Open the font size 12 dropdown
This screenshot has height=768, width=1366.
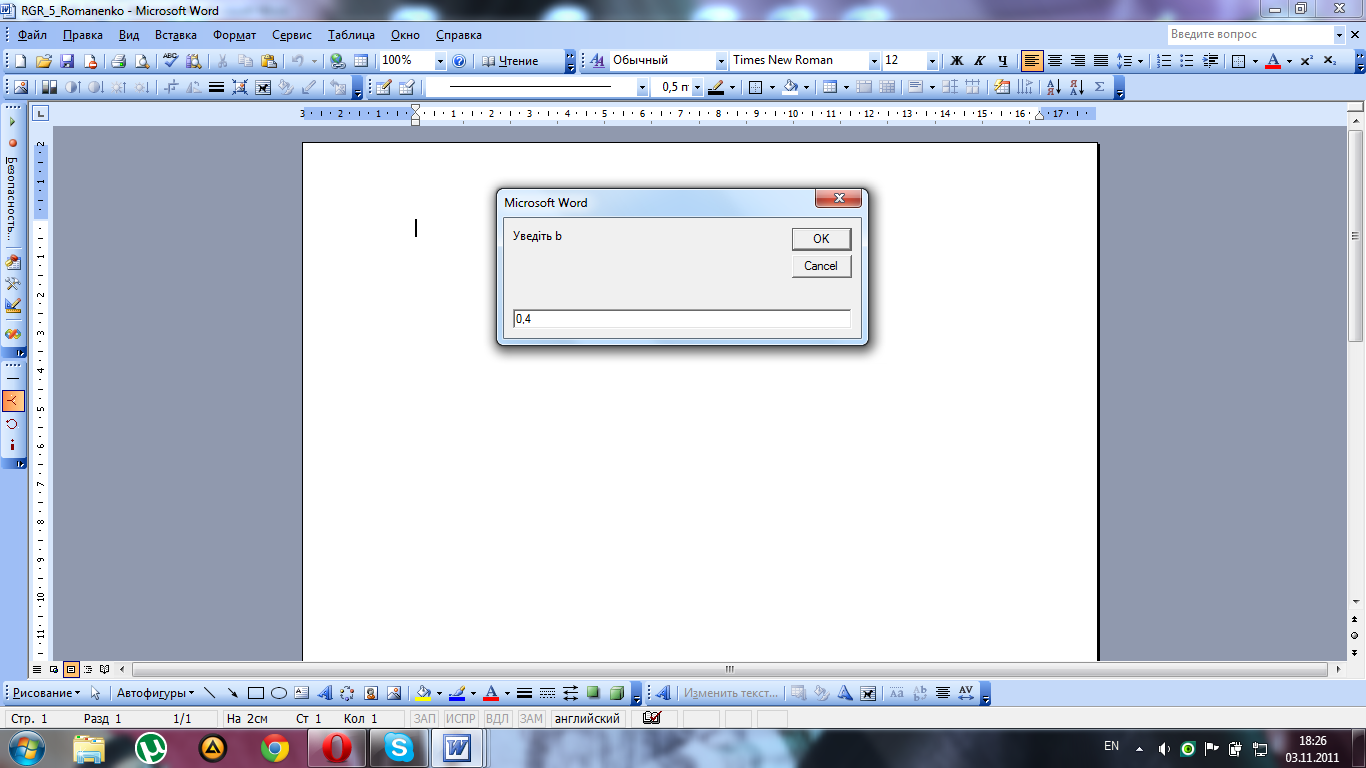coord(932,61)
